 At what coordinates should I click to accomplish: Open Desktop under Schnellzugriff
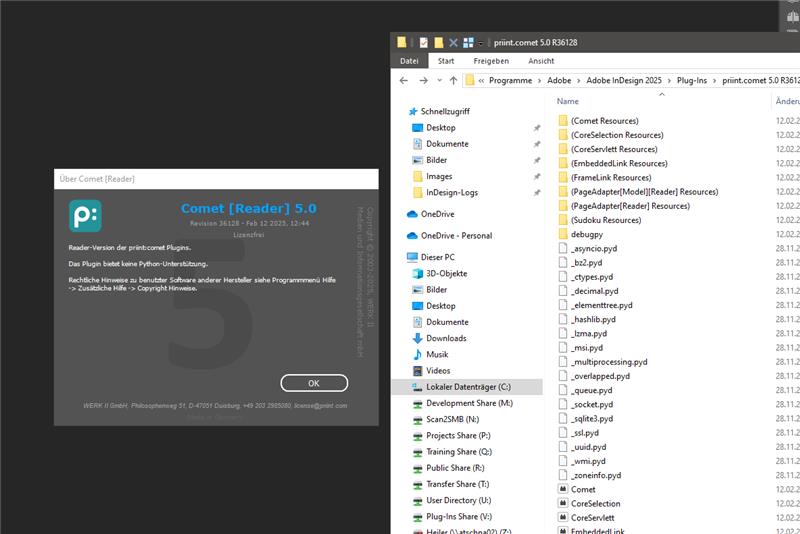441,128
